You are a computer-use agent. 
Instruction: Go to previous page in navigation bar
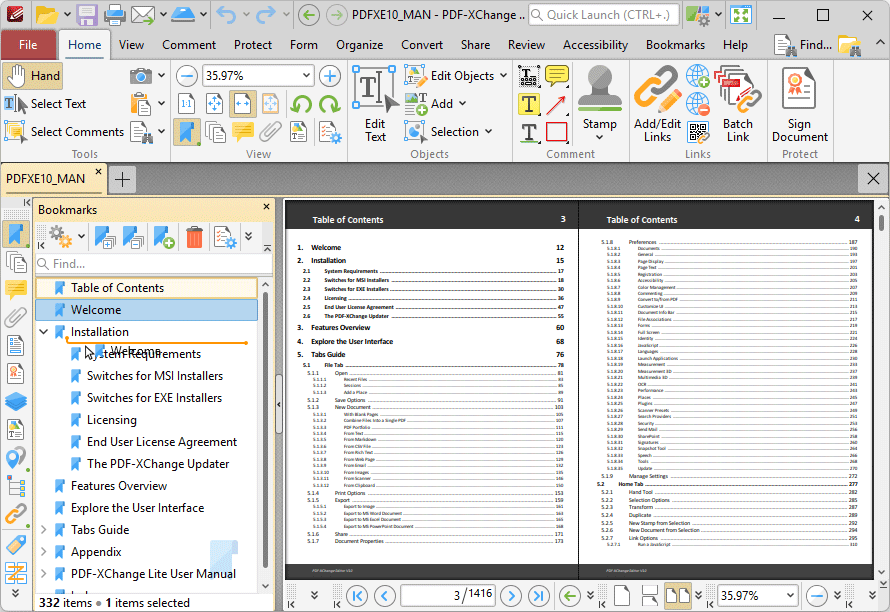click(x=385, y=596)
